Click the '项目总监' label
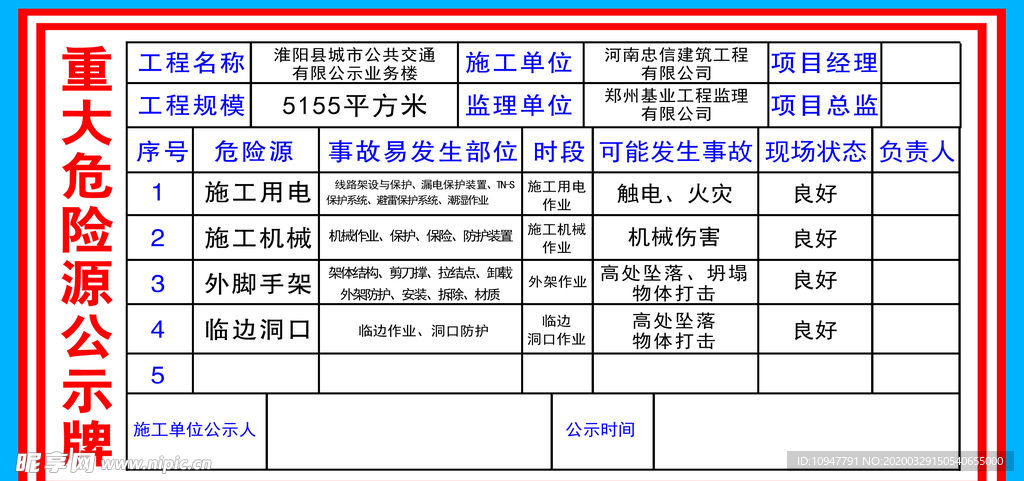 [x=824, y=105]
